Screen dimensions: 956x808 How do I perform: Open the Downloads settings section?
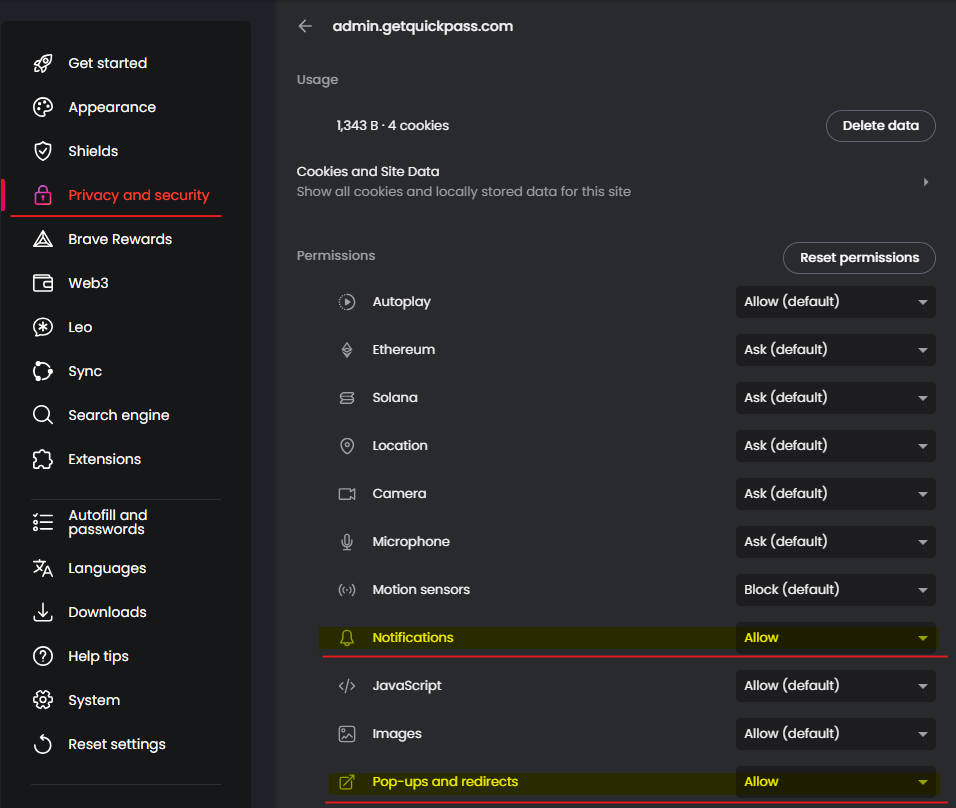[107, 612]
